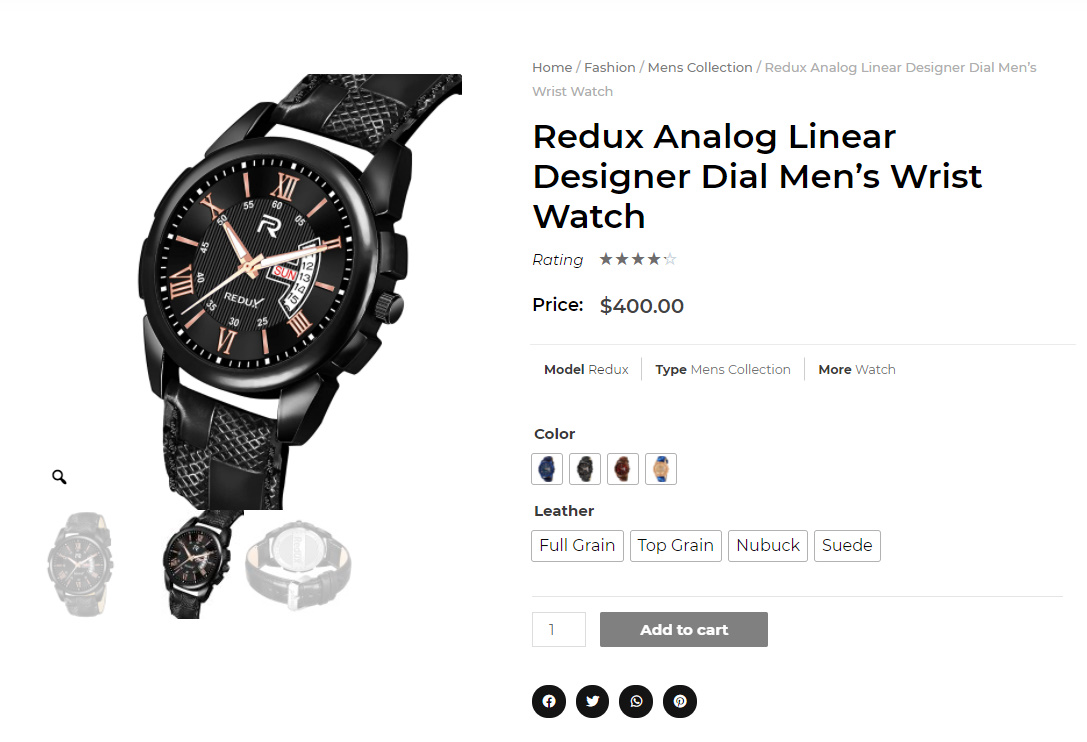Viewport: 1087px width, 742px height.
Task: Open Fashion breadcrumb link
Action: (609, 67)
